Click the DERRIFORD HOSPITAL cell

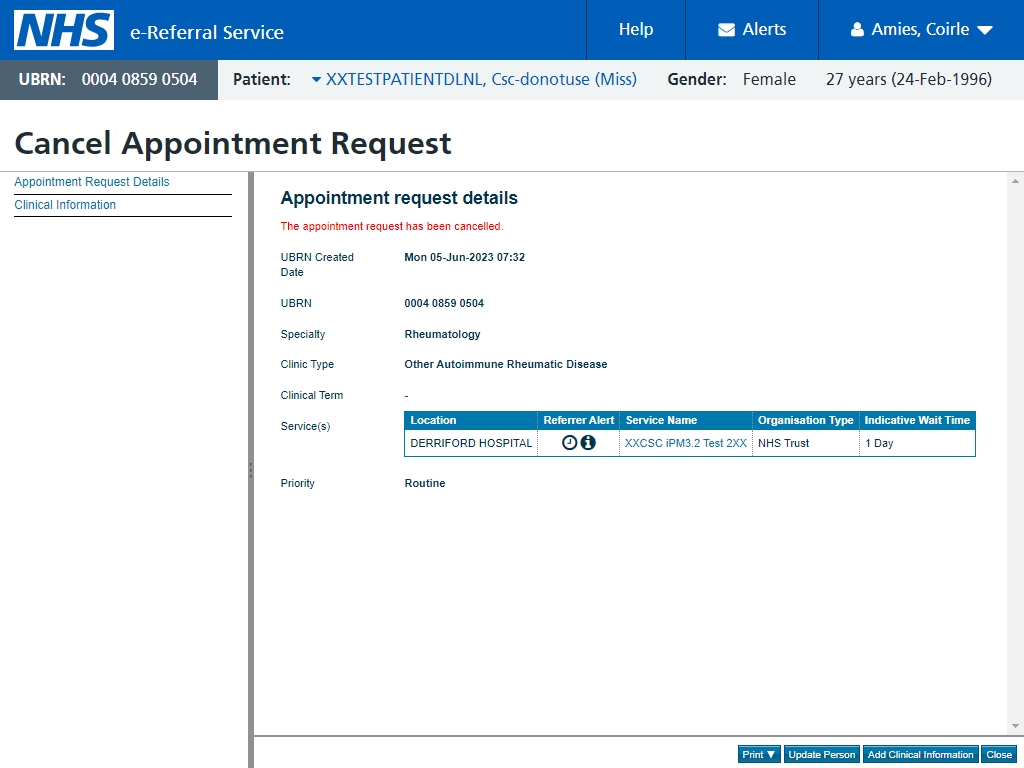(x=471, y=443)
